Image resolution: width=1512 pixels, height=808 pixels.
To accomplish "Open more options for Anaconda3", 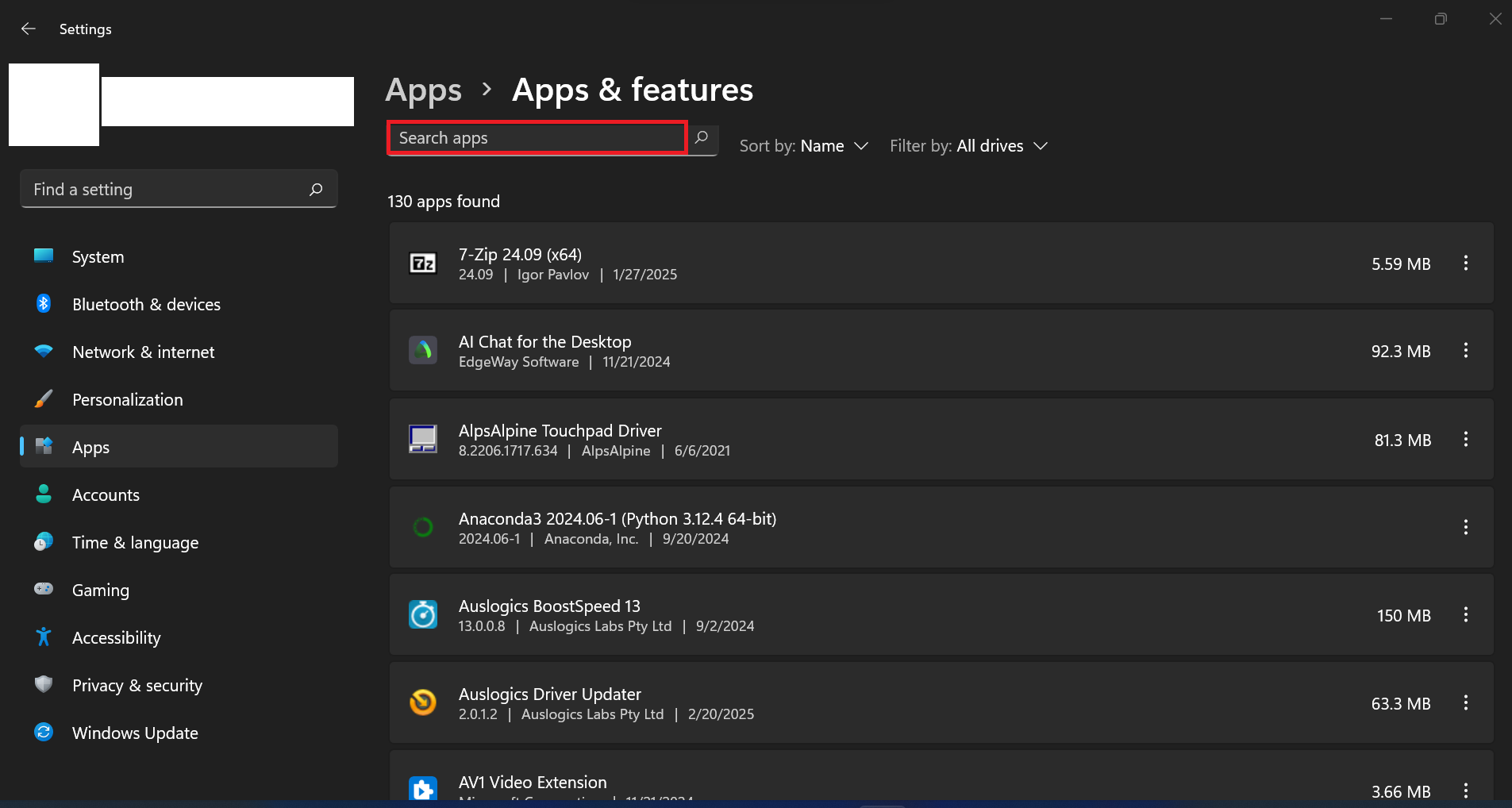I will (1466, 527).
